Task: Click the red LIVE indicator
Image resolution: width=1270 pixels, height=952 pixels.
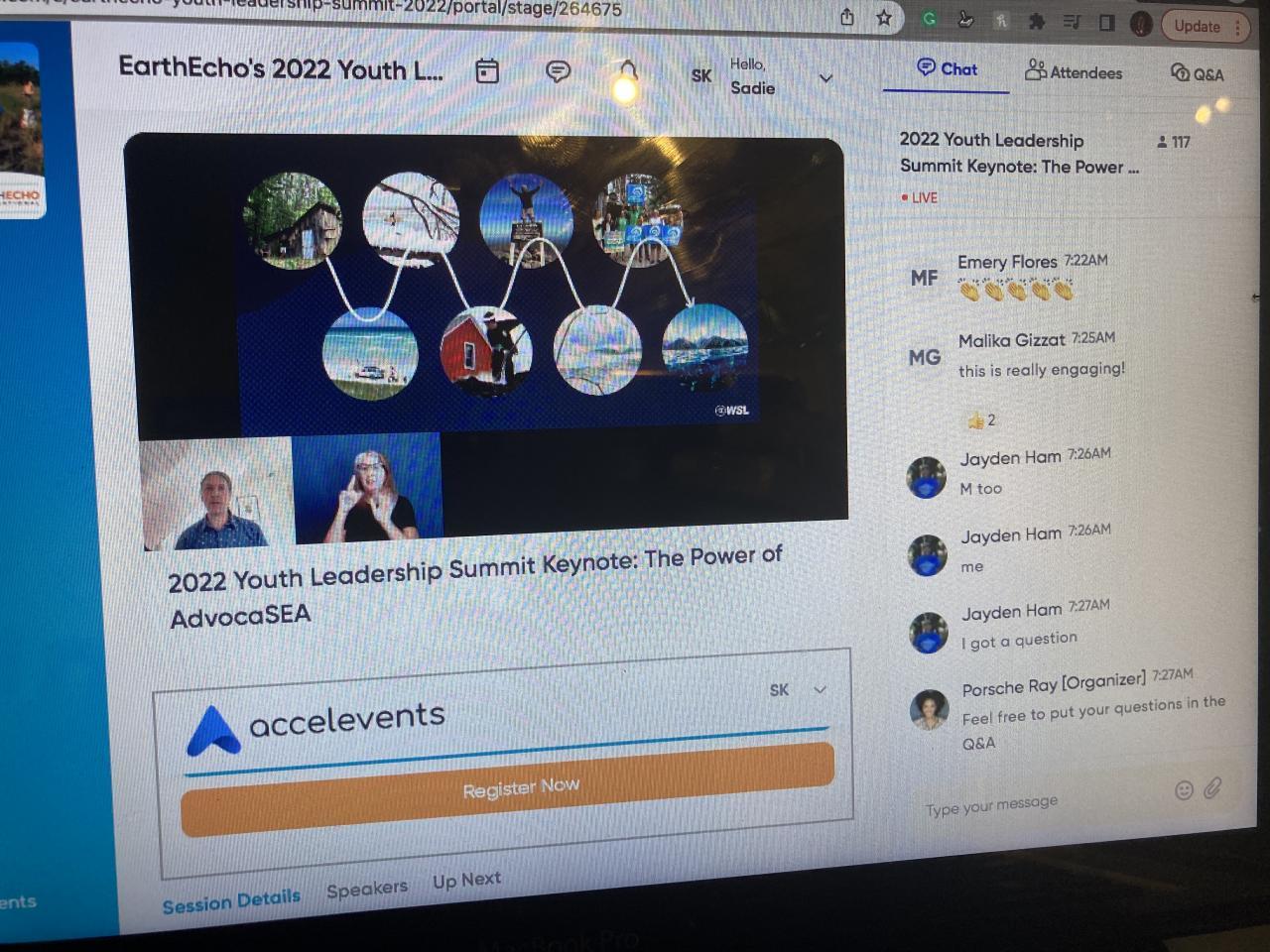Action: point(919,197)
